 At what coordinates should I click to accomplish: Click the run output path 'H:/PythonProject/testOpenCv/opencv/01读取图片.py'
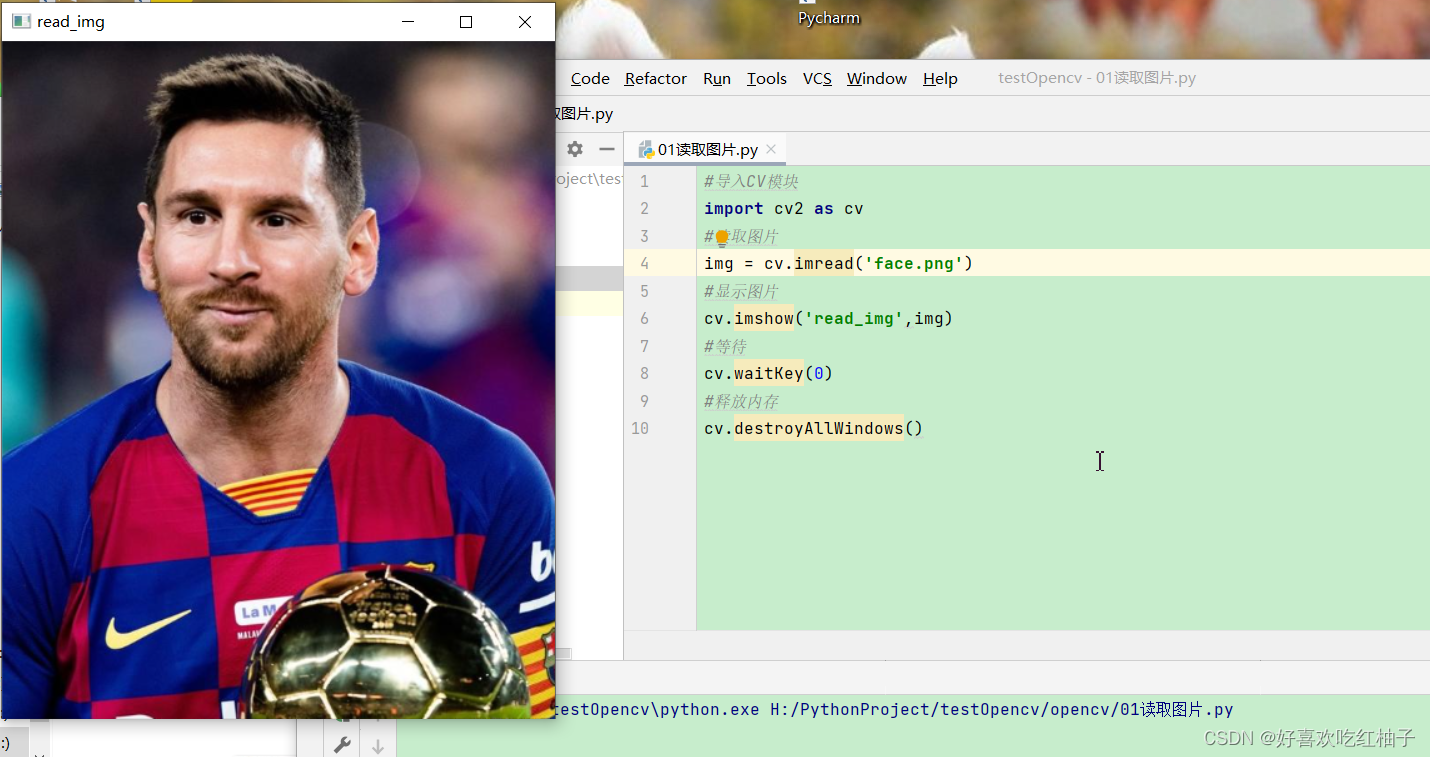[x=1001, y=710]
